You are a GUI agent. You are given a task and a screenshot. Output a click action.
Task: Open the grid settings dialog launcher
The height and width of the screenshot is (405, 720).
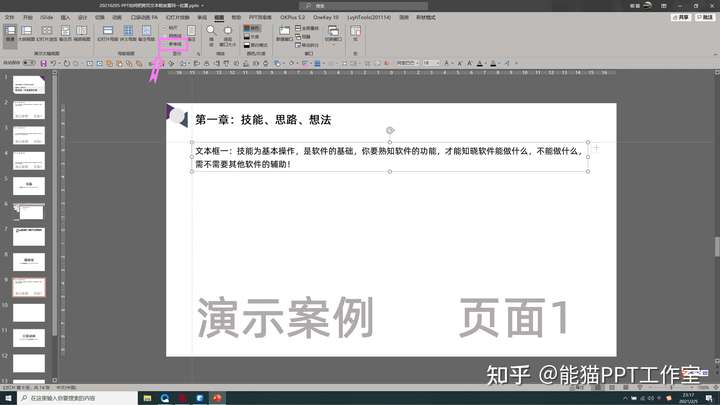click(x=198, y=54)
